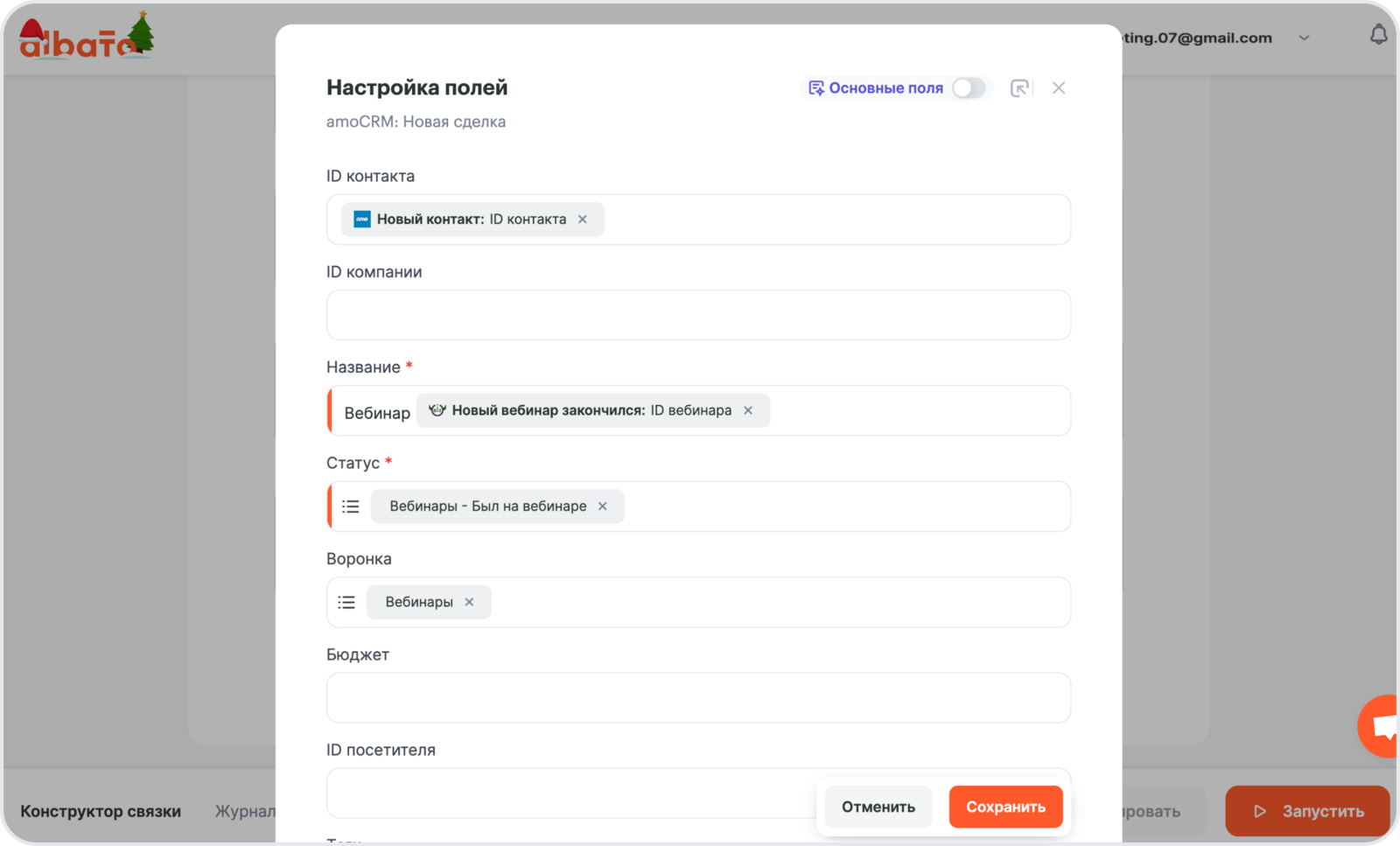The image size is (1400, 846).
Task: Switch to the Журнал tab
Action: pyautogui.click(x=245, y=811)
